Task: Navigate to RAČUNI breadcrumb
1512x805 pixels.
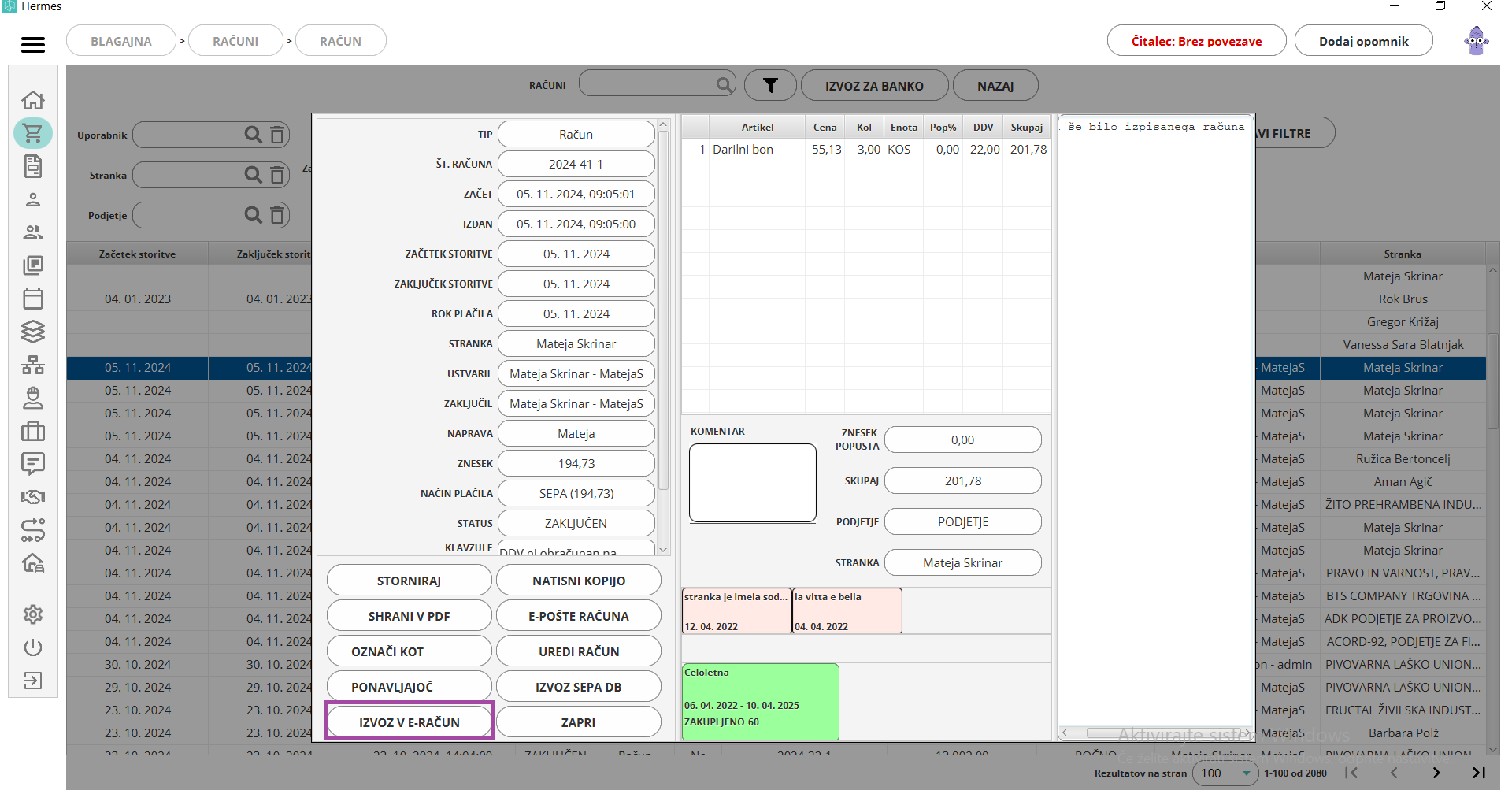Action: click(235, 41)
